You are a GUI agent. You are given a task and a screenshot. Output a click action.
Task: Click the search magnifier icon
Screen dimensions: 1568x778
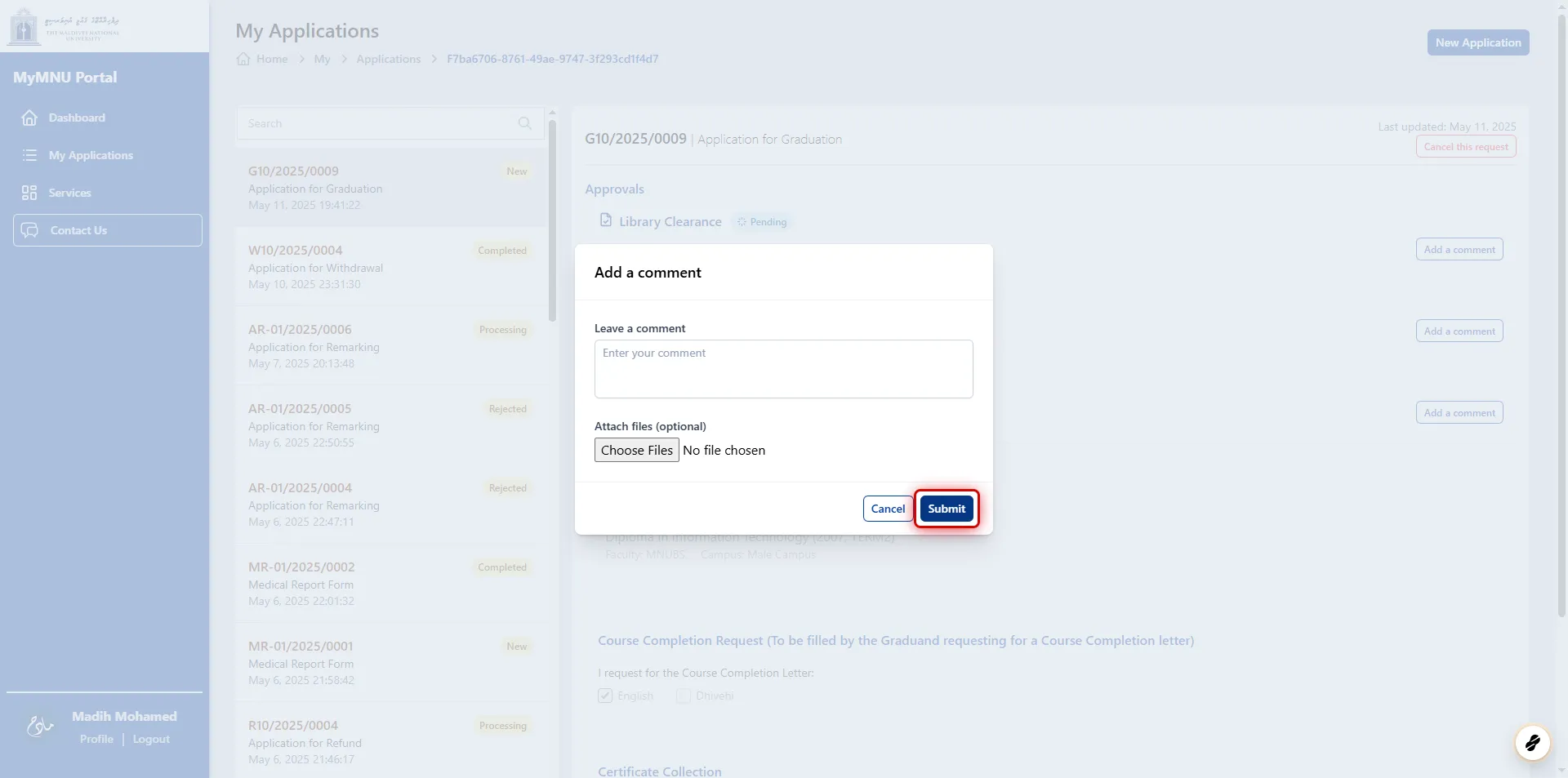point(525,123)
